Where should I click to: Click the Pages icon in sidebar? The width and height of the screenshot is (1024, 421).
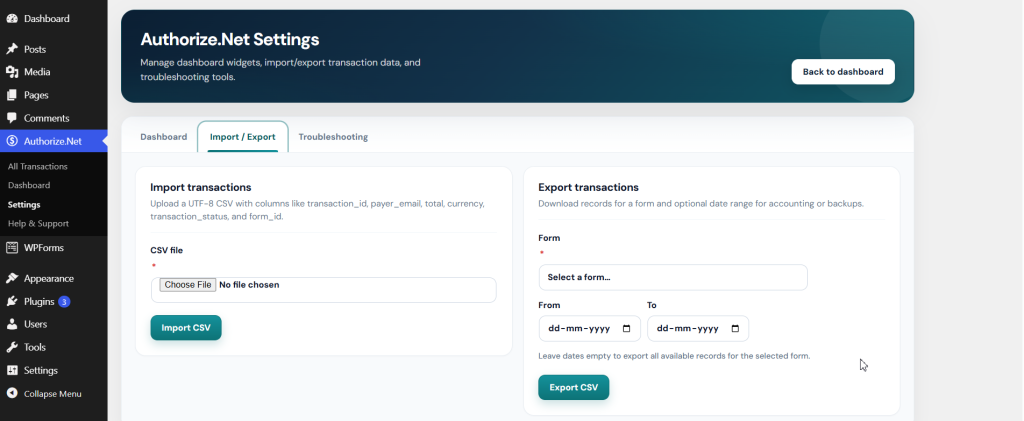coord(12,95)
